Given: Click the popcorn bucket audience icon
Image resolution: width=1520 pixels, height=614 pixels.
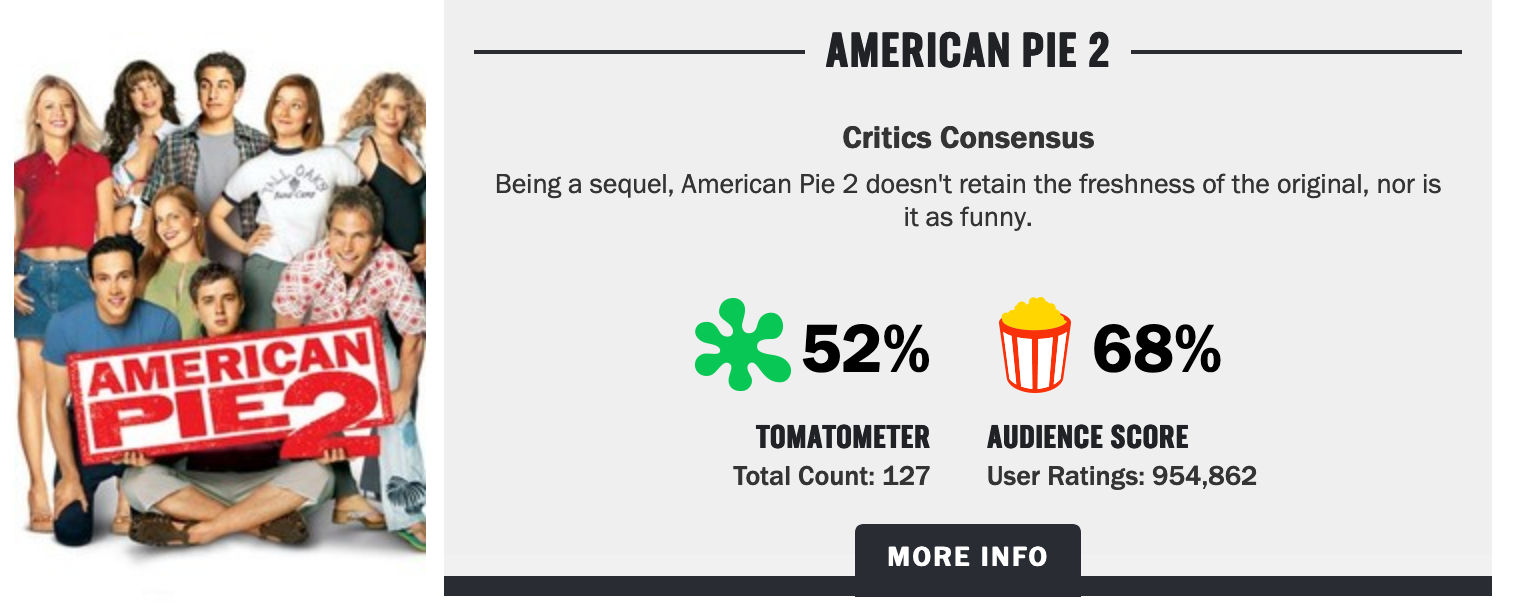Looking at the screenshot, I should point(1035,345).
